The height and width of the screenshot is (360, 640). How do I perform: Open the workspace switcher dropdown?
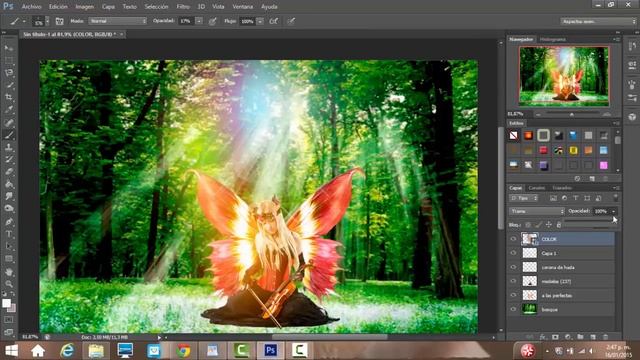[598, 21]
